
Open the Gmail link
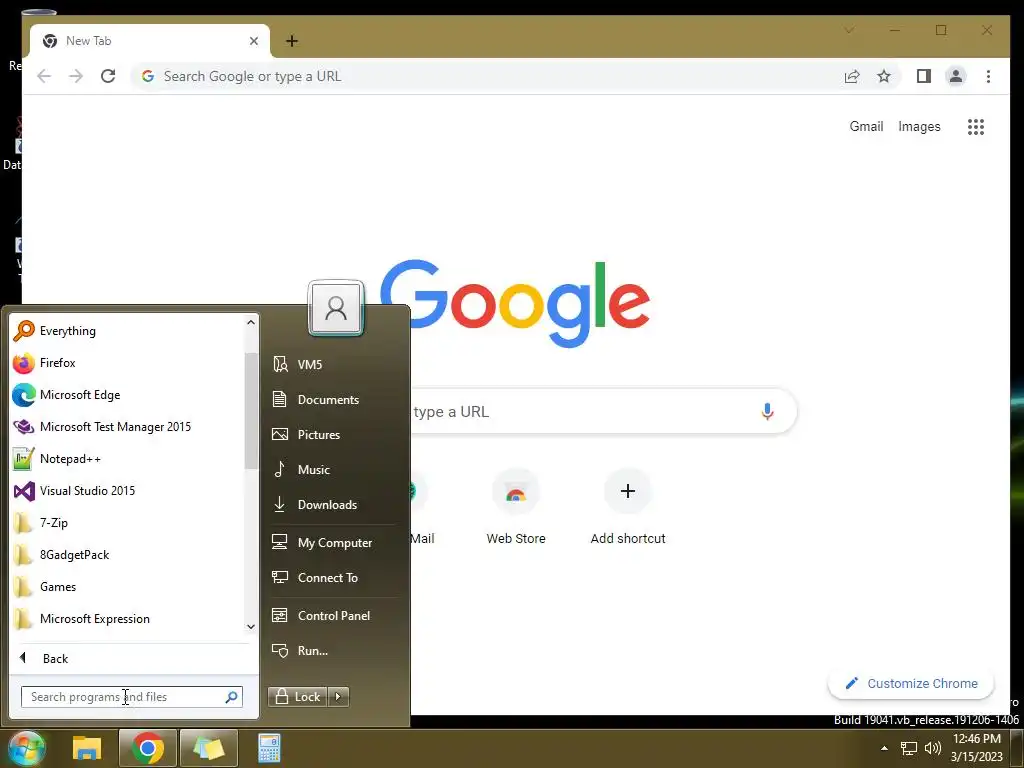click(x=866, y=127)
